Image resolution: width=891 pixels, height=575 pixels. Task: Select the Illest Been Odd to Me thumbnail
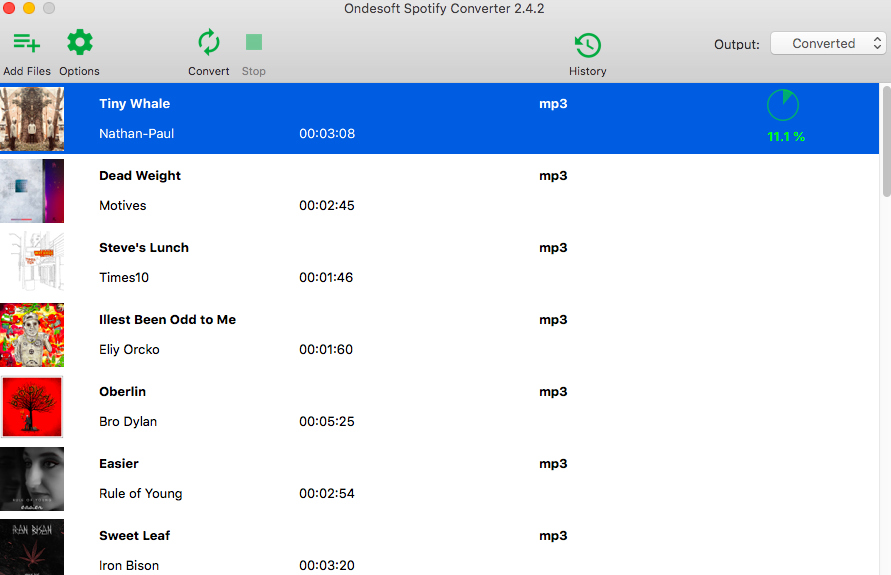click(32, 335)
